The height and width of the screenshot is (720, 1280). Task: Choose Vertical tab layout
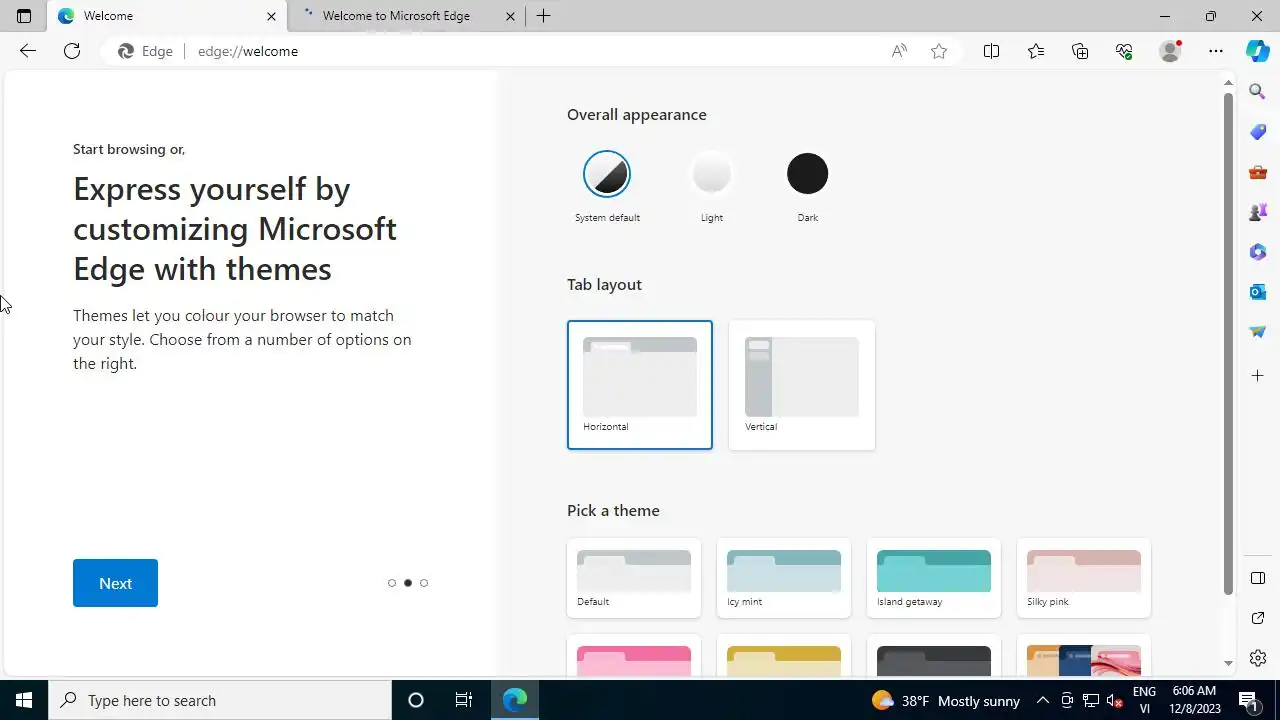(x=802, y=385)
